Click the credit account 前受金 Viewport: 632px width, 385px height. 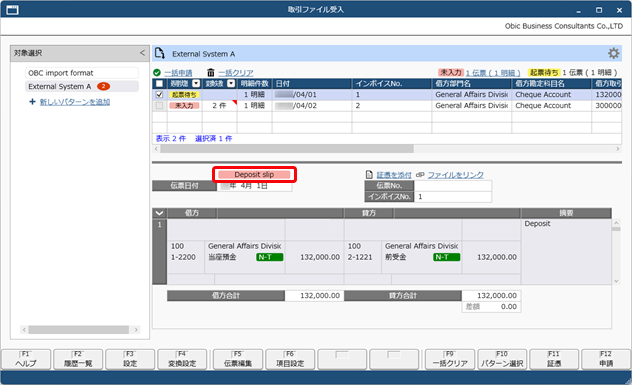395,257
